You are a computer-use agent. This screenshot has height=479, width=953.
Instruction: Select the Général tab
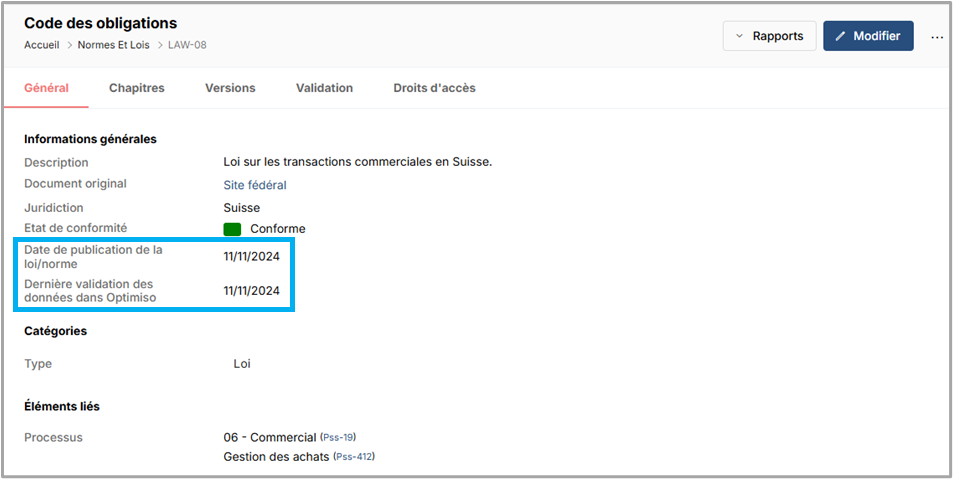coord(46,88)
